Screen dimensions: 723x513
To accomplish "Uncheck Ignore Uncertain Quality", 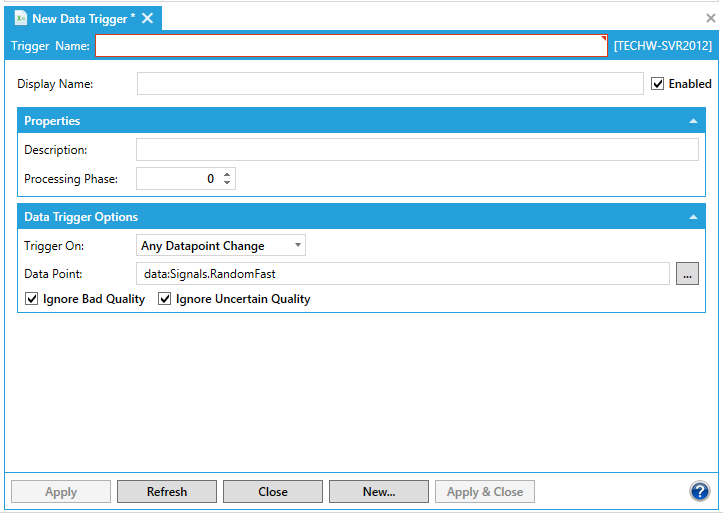I will (165, 299).
